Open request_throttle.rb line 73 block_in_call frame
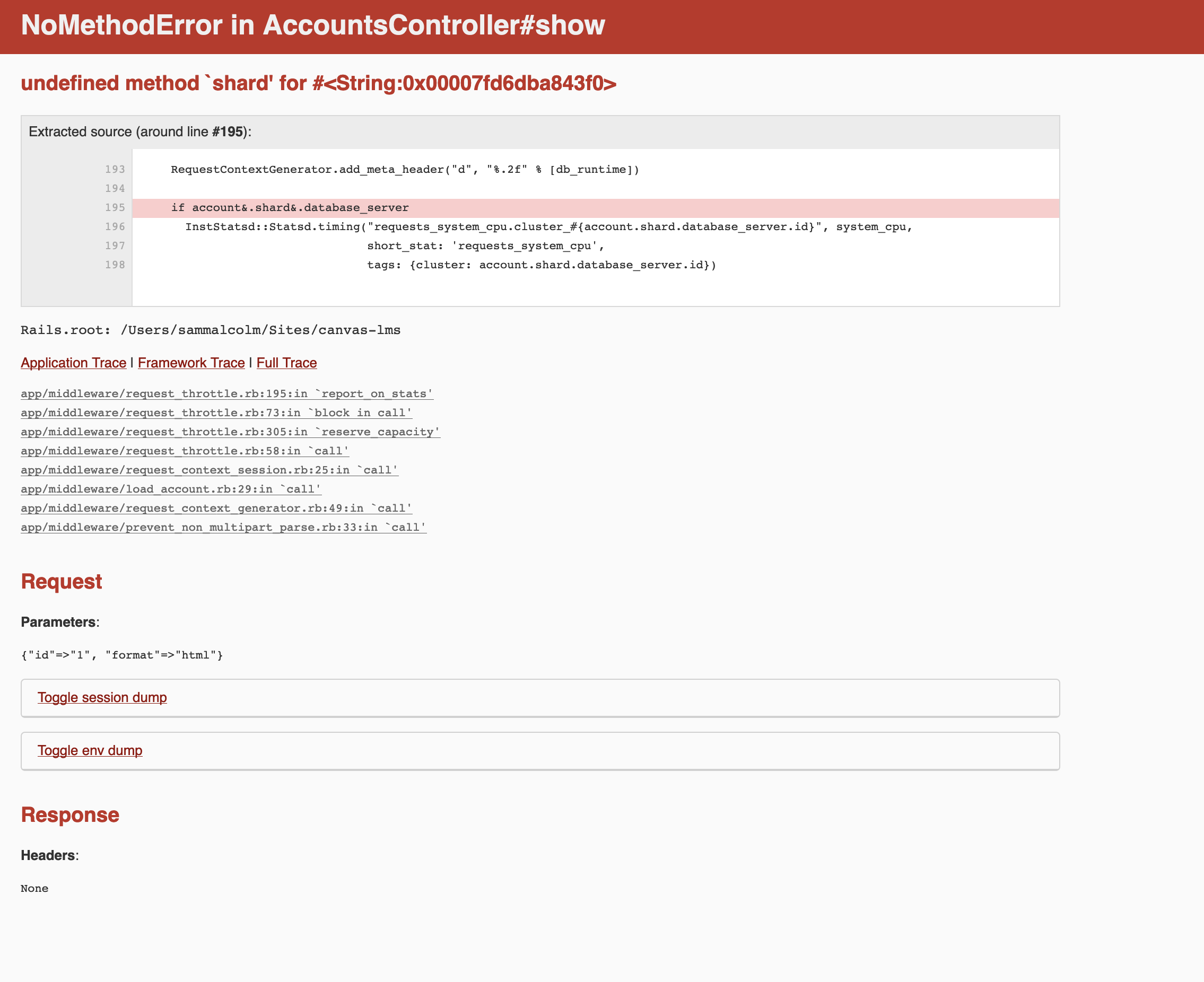The width and height of the screenshot is (1204, 982). 215,413
